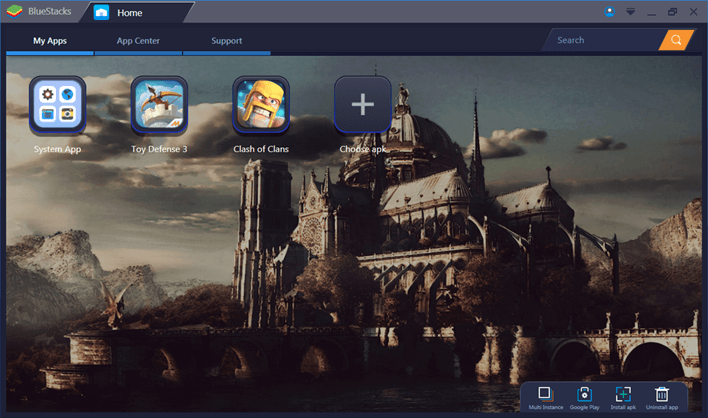This screenshot has height=418, width=708.
Task: Click the orange search magnifier button
Action: click(x=677, y=40)
